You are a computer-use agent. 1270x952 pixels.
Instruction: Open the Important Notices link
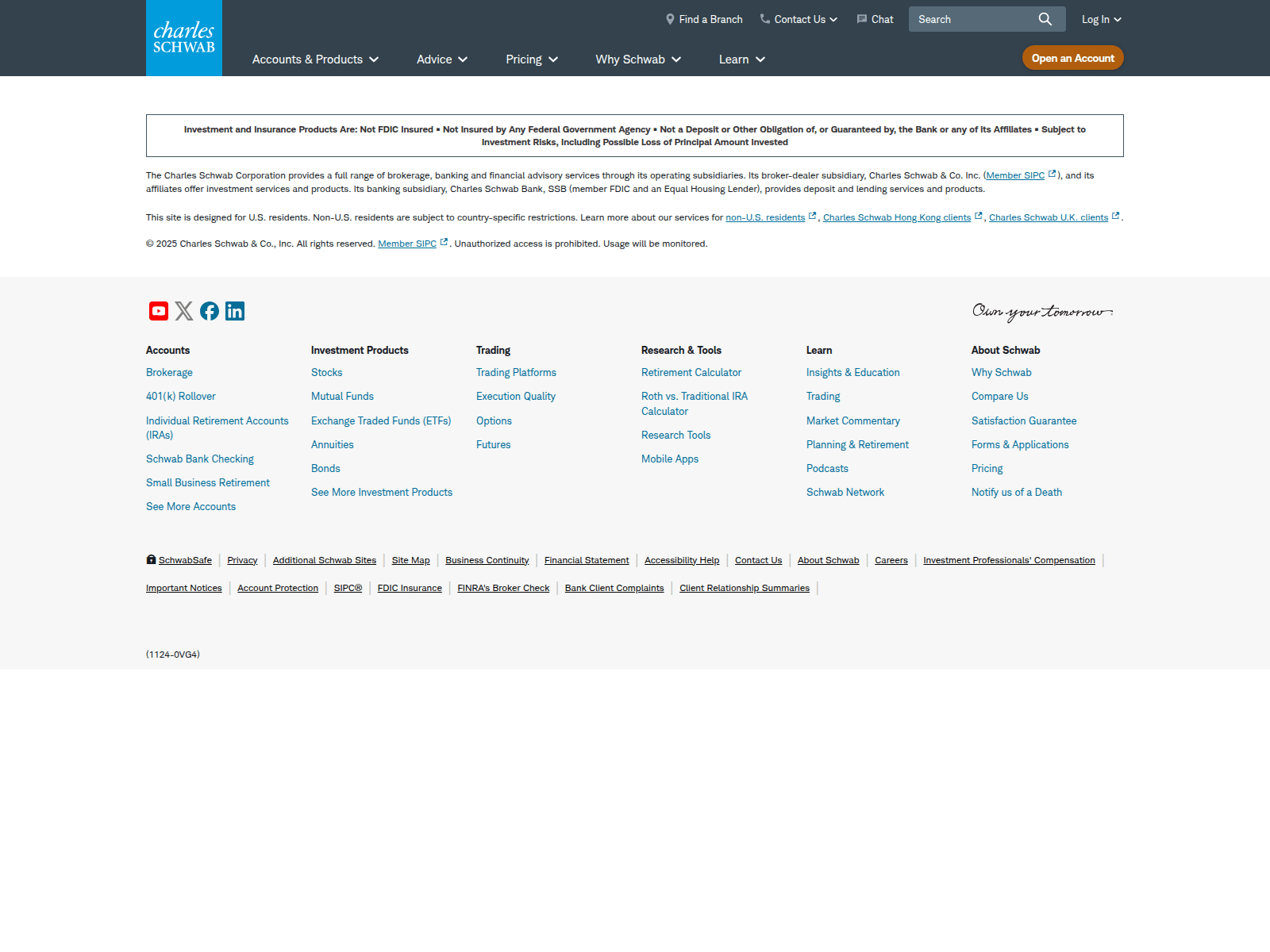coord(184,588)
